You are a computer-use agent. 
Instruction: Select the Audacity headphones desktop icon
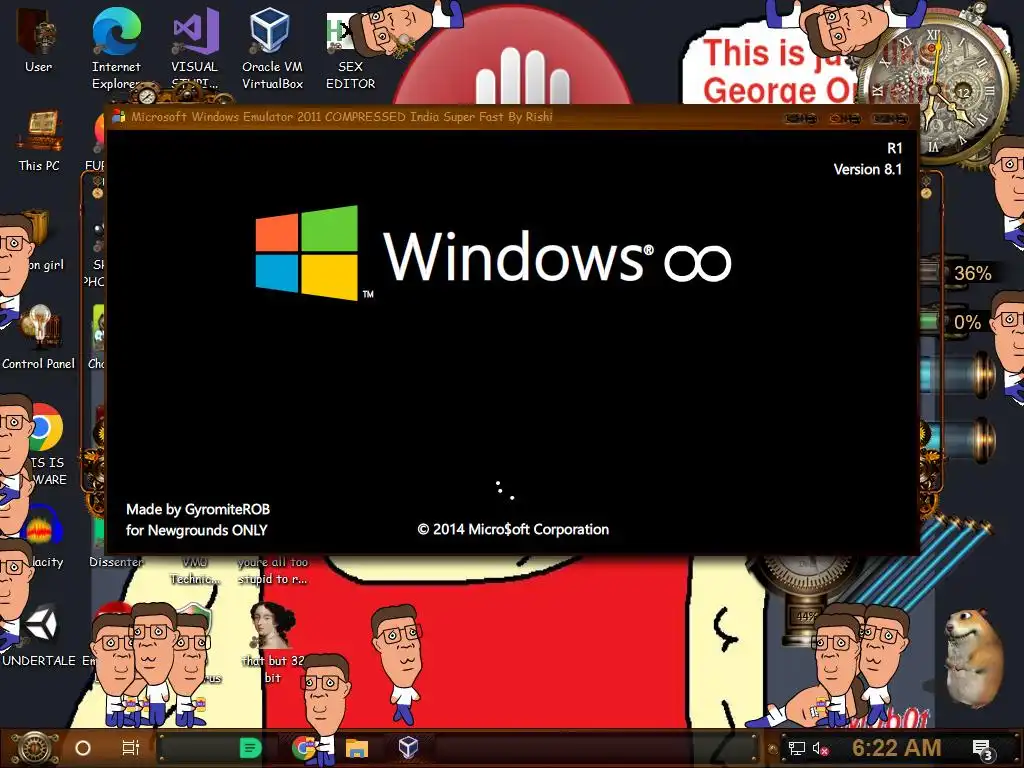pyautogui.click(x=42, y=526)
